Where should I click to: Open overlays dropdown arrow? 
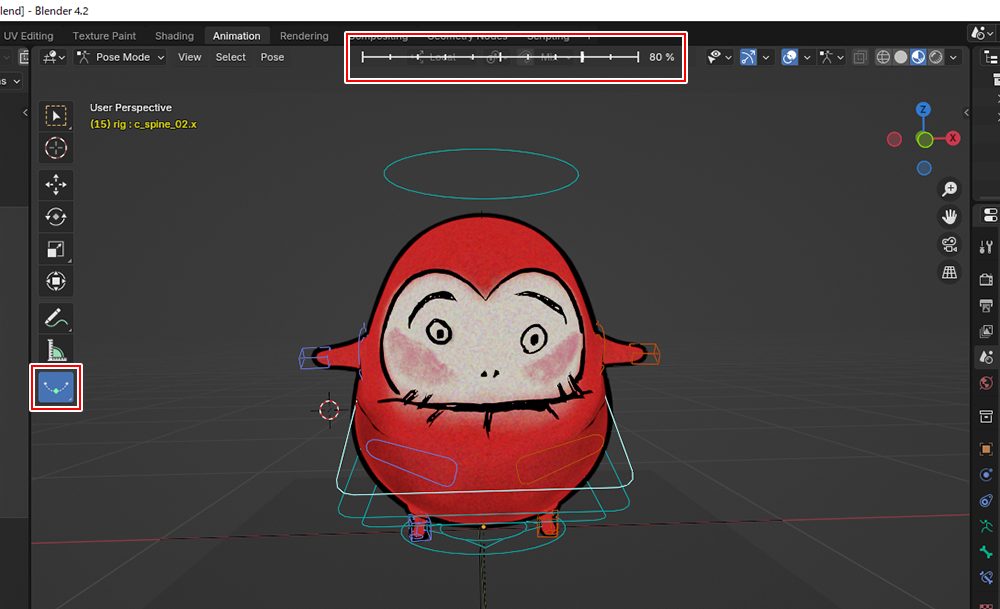pyautogui.click(x=806, y=57)
